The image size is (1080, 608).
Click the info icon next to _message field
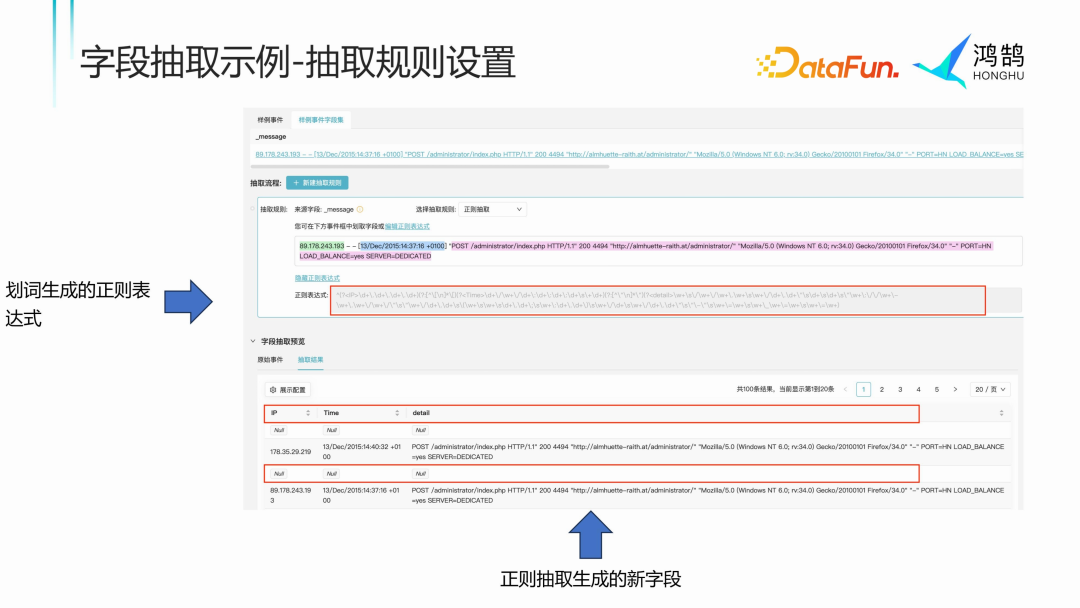[x=360, y=209]
